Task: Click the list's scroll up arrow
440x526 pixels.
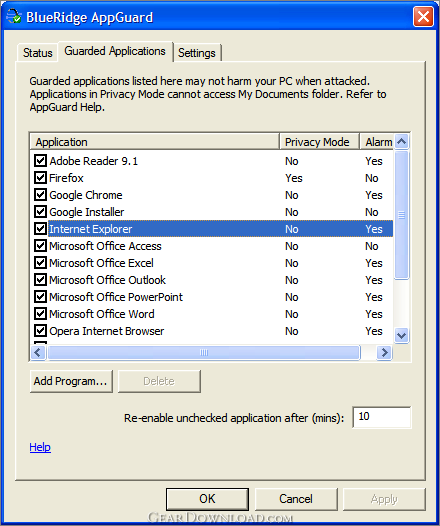Action: [401, 142]
